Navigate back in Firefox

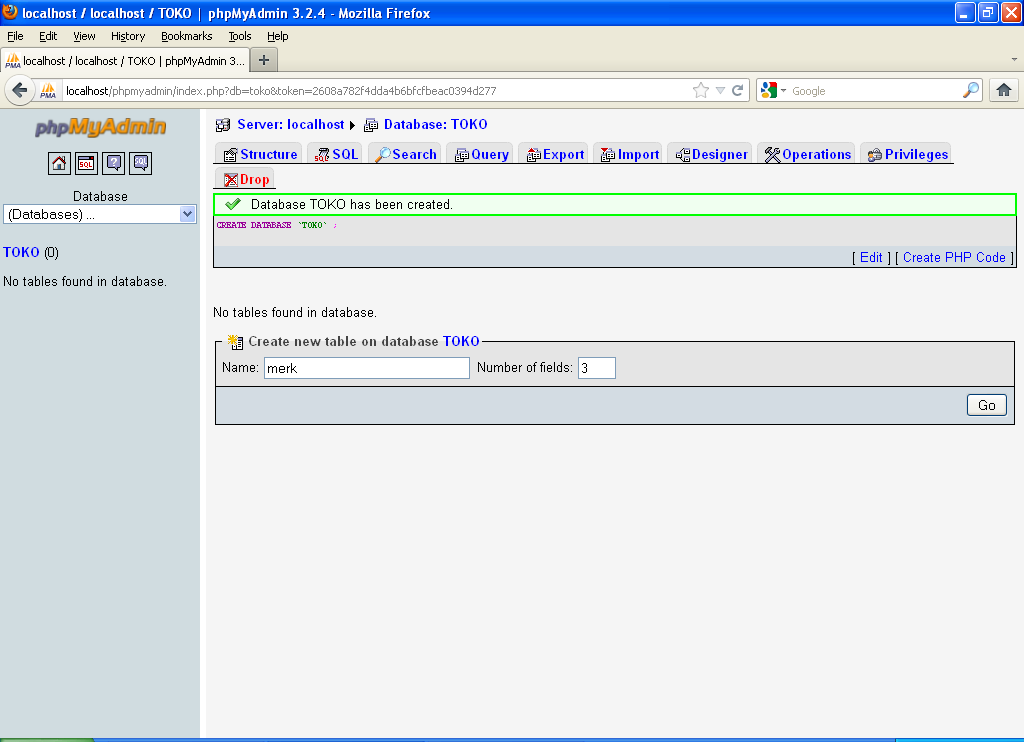(20, 89)
